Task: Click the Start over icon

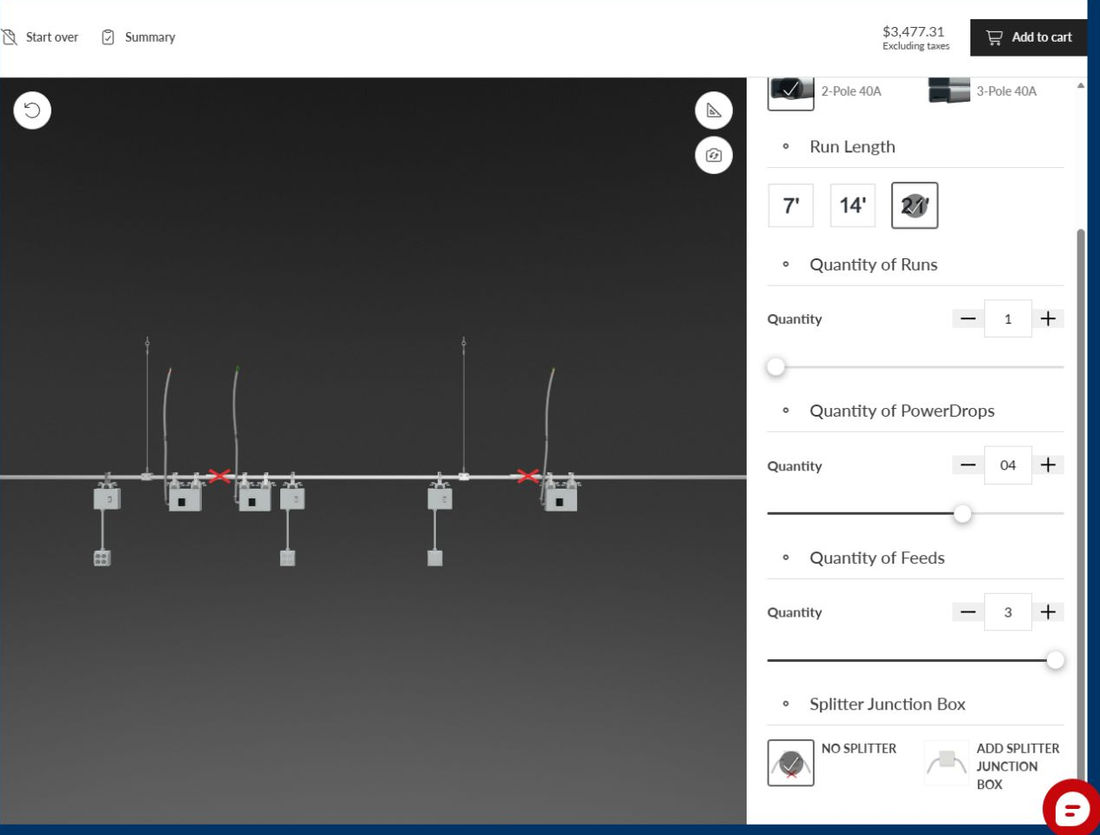Action: 9,37
